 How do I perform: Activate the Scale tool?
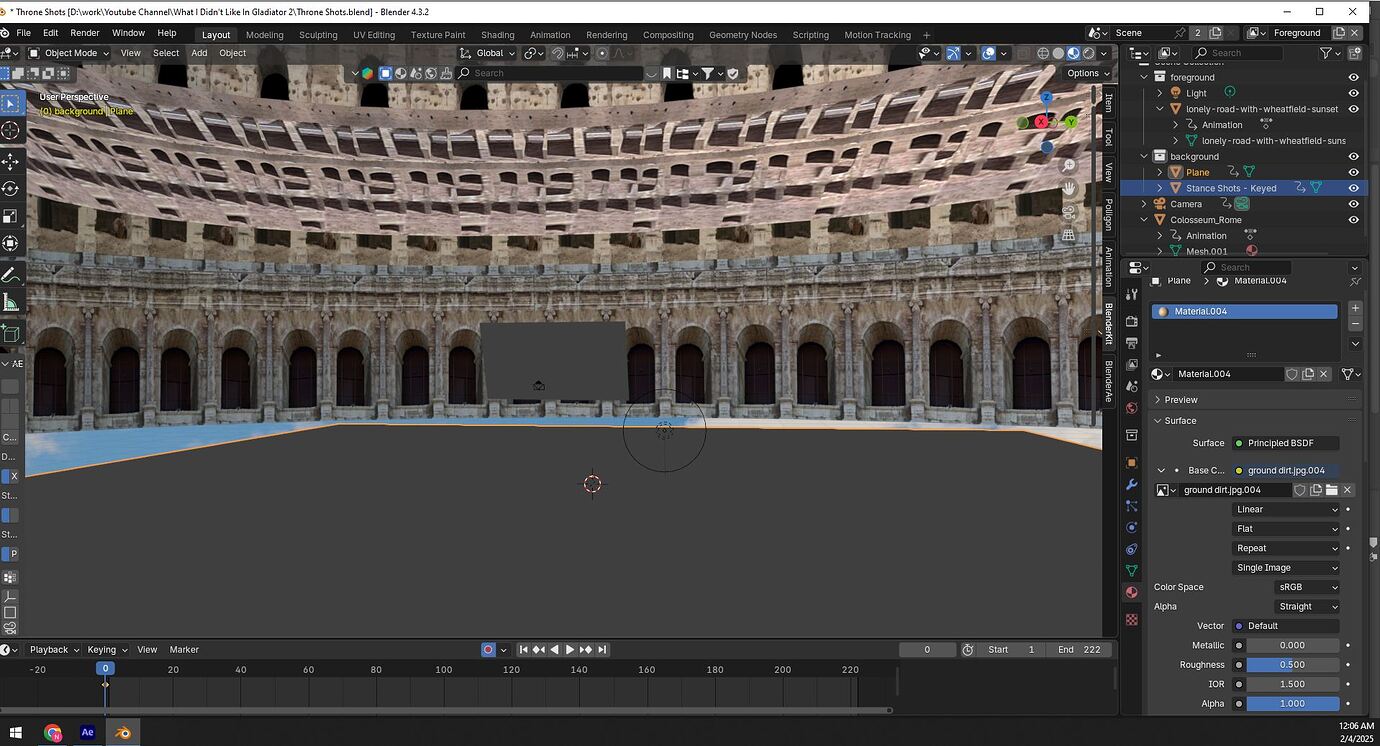tap(10, 216)
